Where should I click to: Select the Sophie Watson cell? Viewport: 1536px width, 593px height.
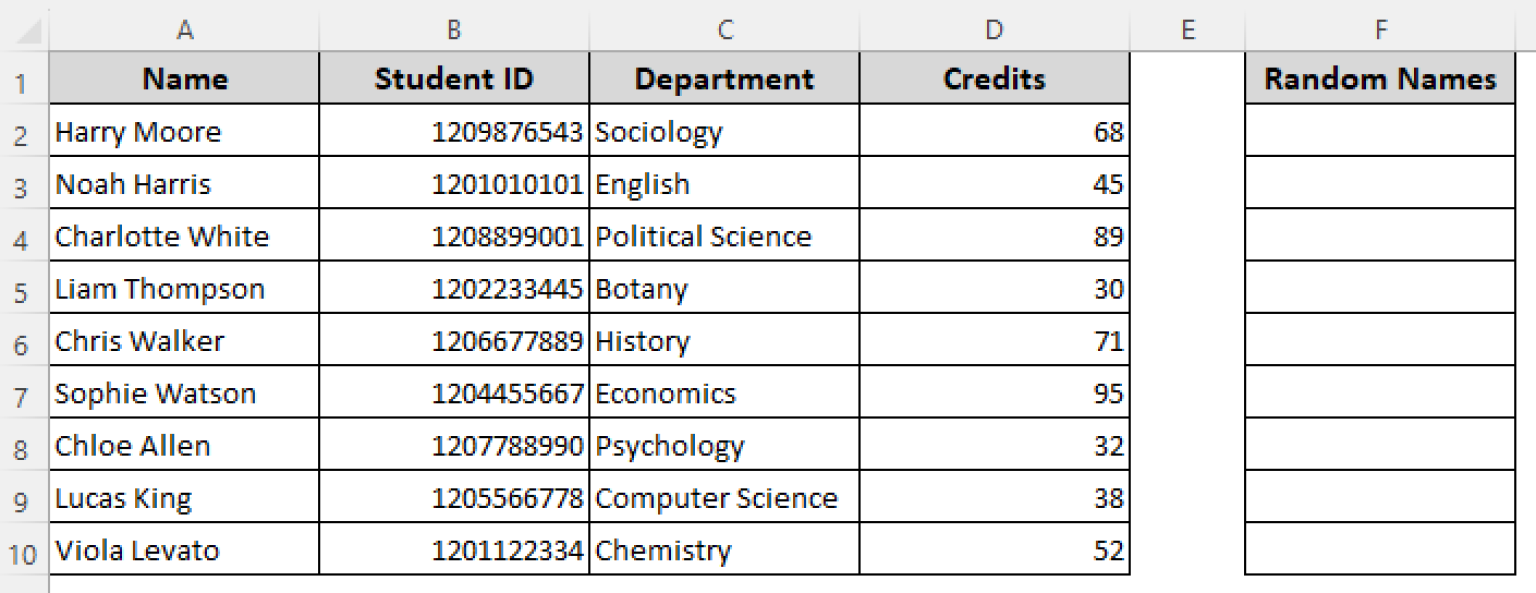click(x=184, y=394)
